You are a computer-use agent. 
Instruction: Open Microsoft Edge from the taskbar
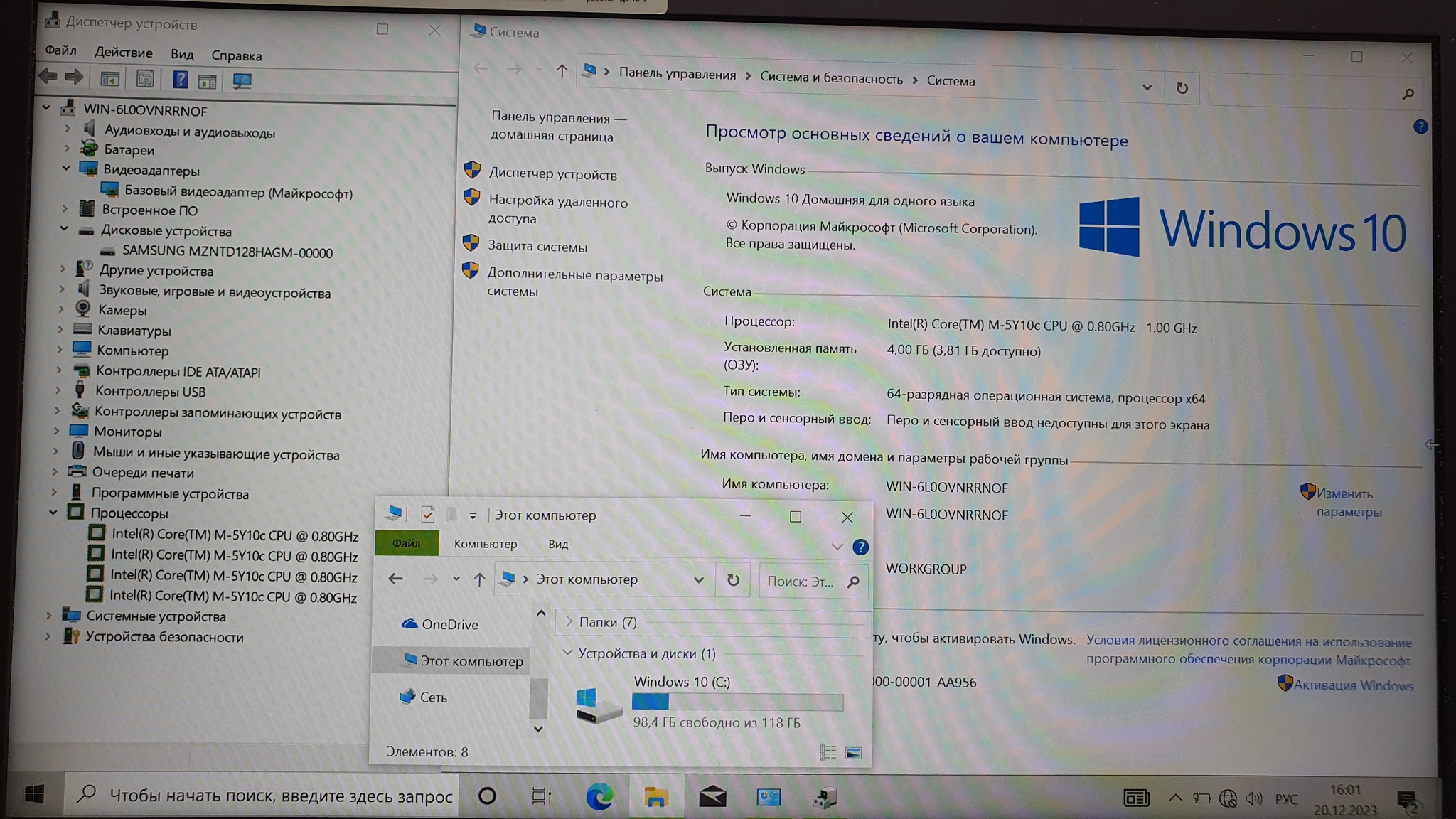(599, 796)
